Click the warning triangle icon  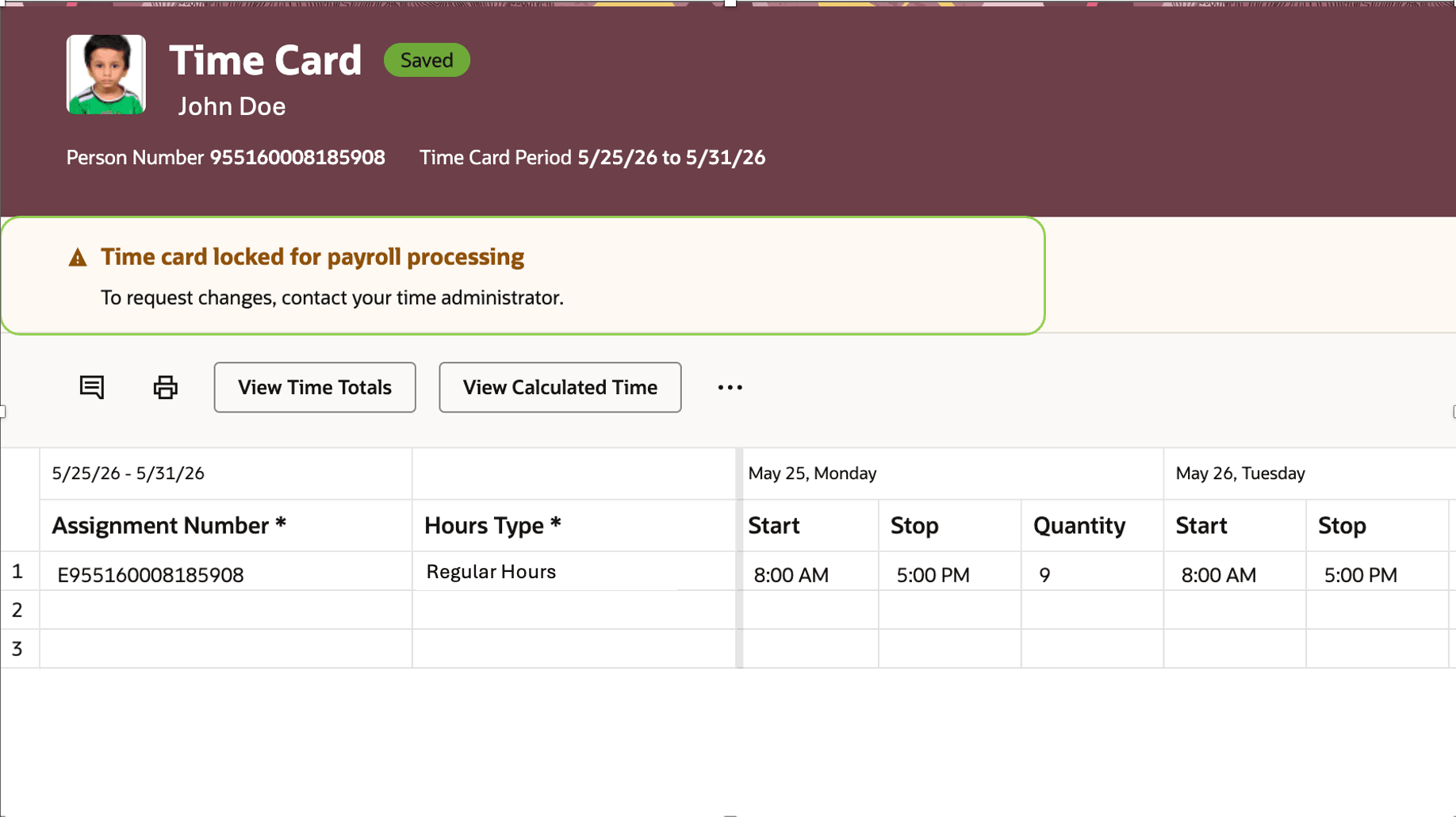coord(78,257)
